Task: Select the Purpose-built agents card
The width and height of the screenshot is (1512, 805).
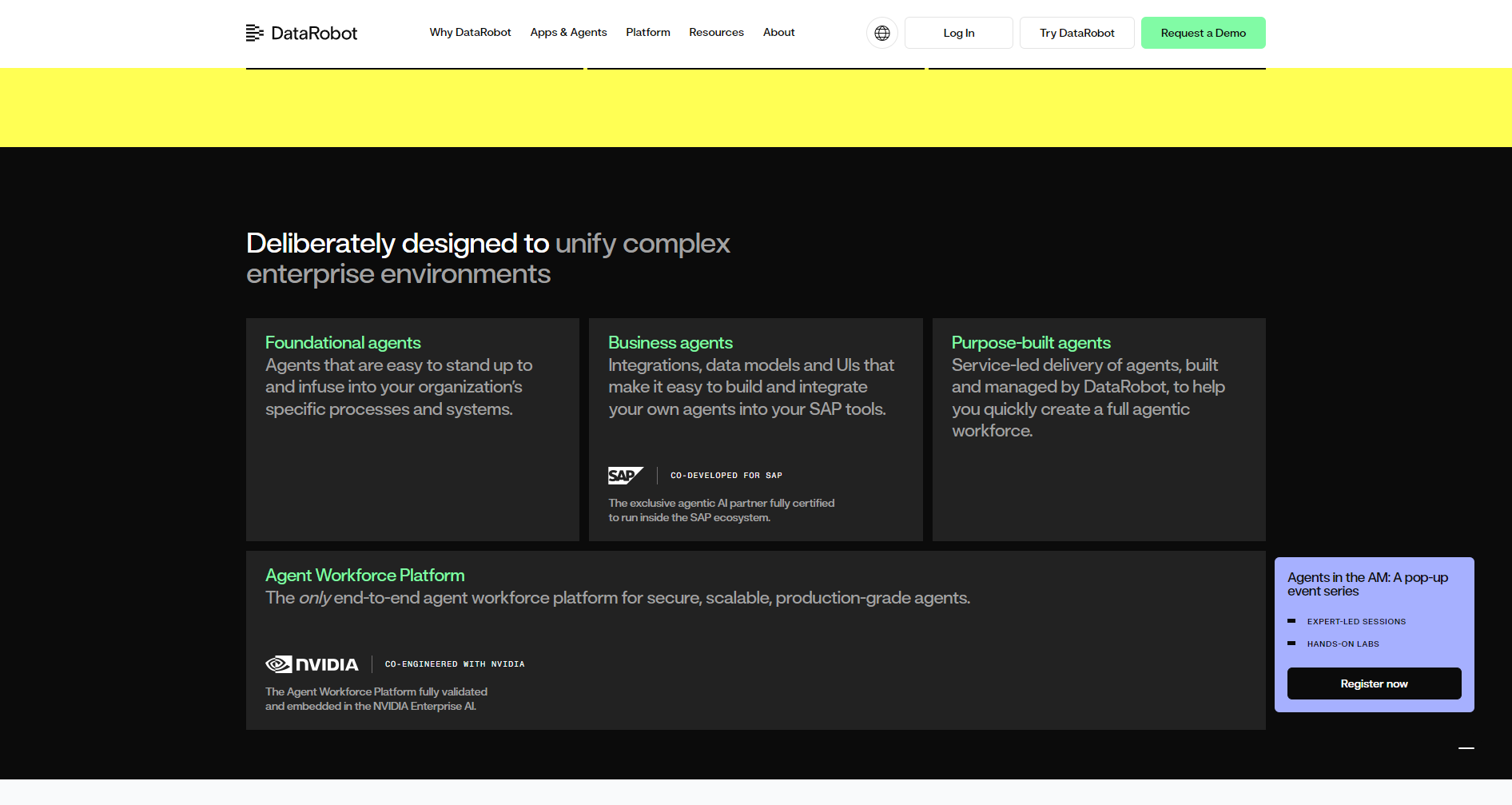Action: [x=1098, y=428]
